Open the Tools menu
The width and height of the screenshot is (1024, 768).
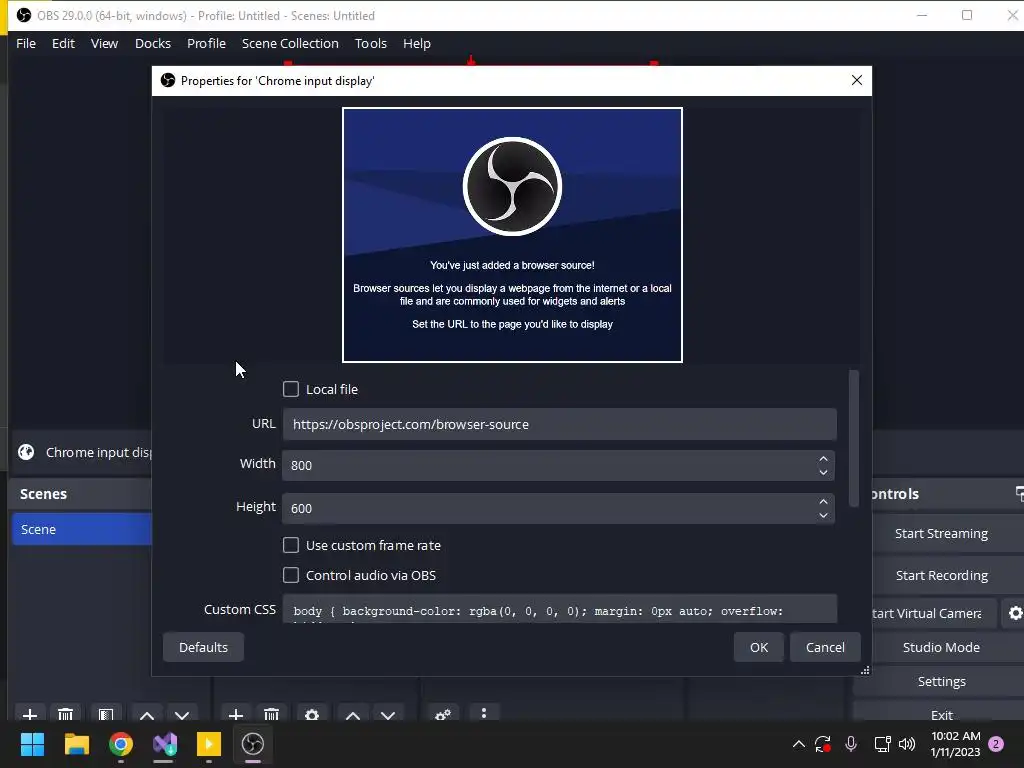click(x=371, y=43)
